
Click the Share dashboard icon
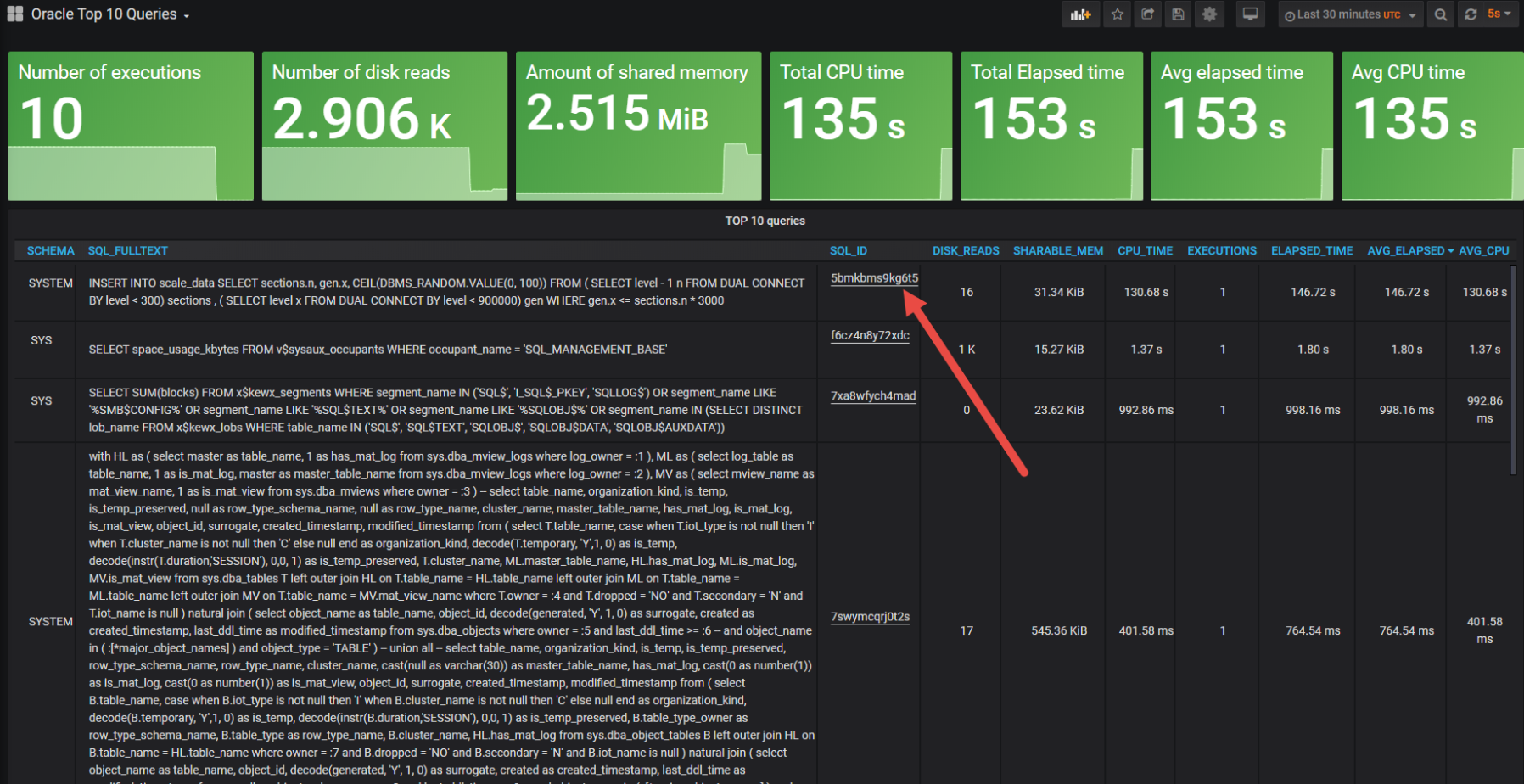click(1148, 14)
